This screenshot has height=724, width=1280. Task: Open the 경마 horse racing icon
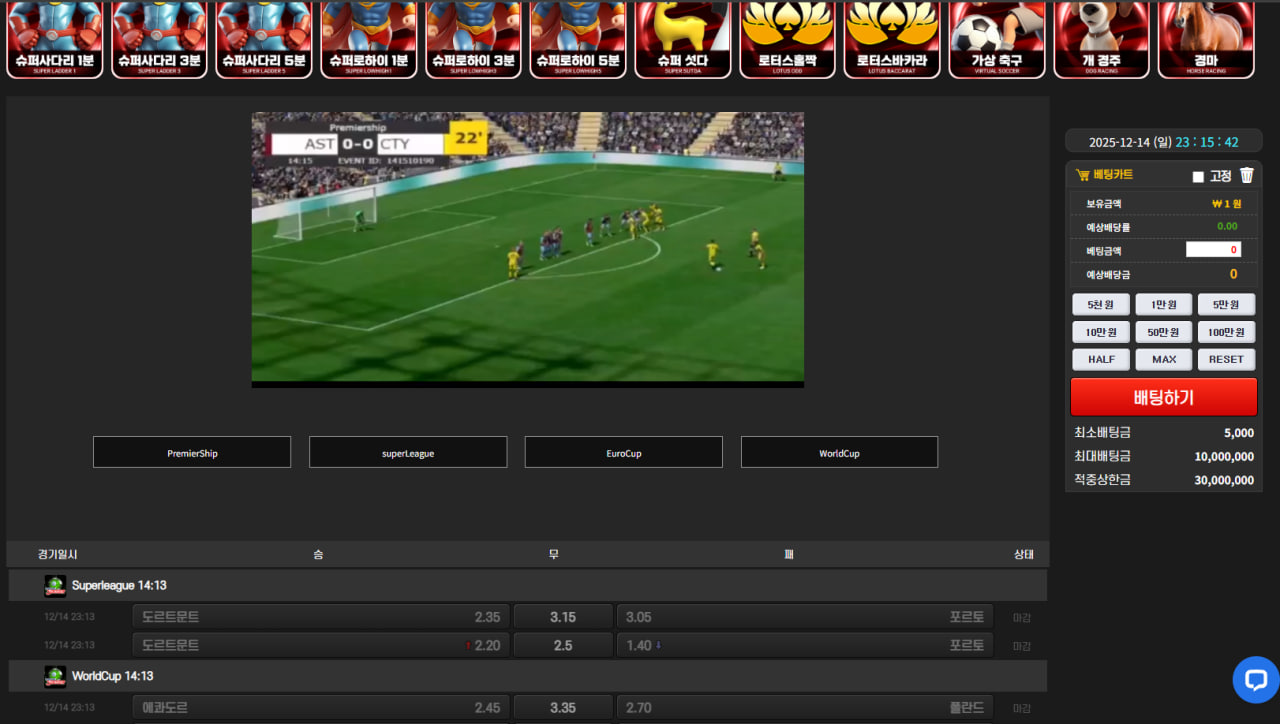click(1205, 39)
